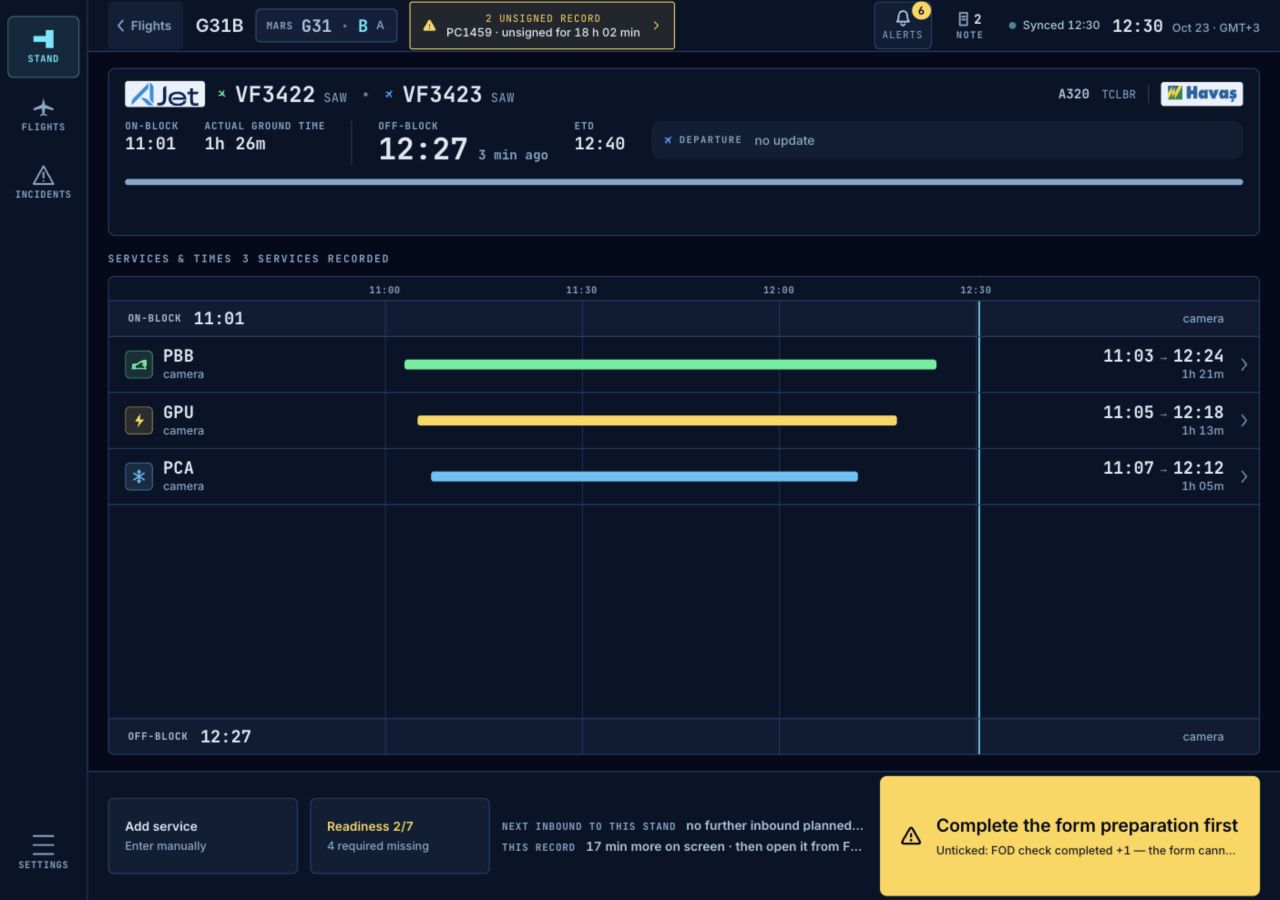Open the Readiness 2/7 panel
This screenshot has height=900, width=1280.
tap(400, 836)
